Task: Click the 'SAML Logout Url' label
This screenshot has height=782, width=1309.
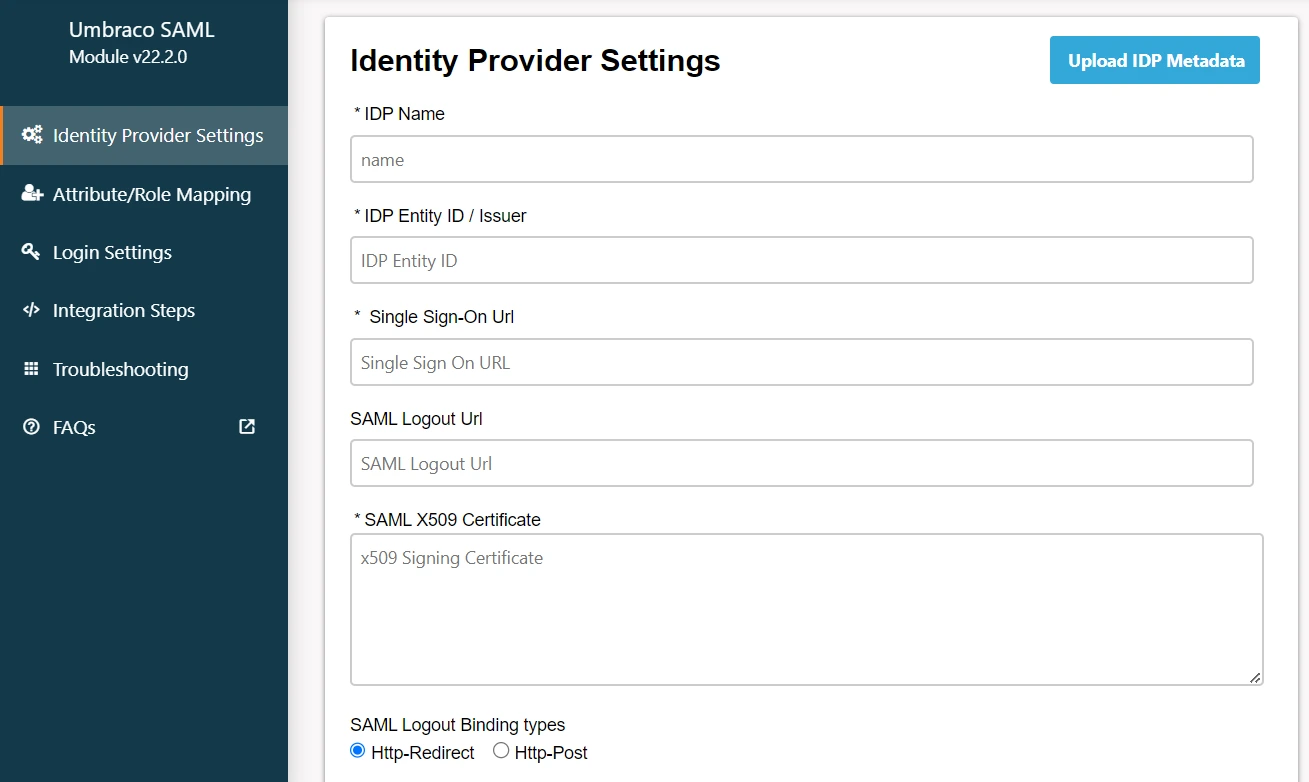Action: 416,419
